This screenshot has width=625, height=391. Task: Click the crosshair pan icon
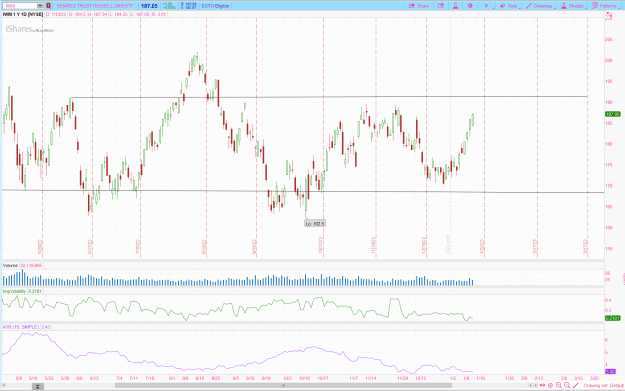(550, 385)
